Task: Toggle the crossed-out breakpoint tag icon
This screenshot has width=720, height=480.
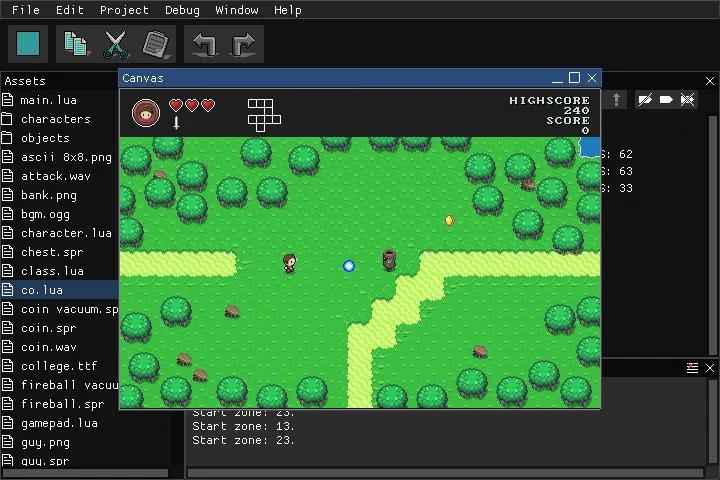Action: coord(688,99)
